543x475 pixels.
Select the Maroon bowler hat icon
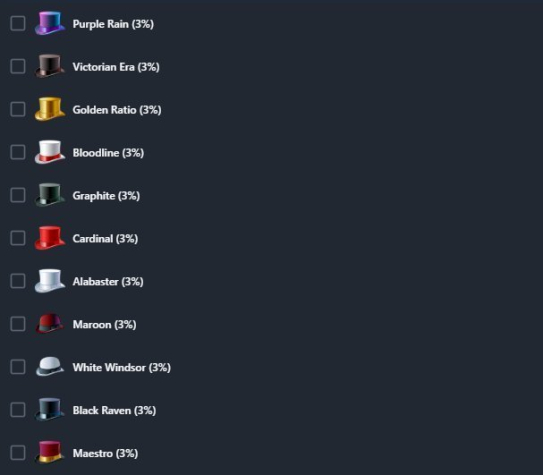50,324
